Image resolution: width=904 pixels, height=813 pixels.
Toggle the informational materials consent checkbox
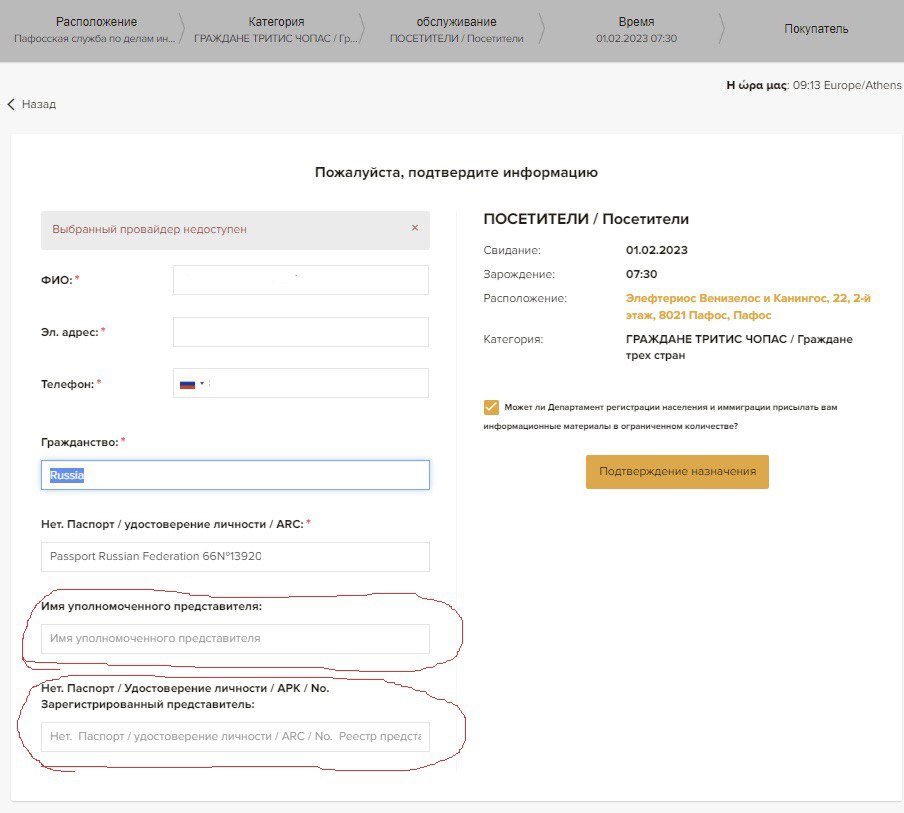pyautogui.click(x=490, y=407)
